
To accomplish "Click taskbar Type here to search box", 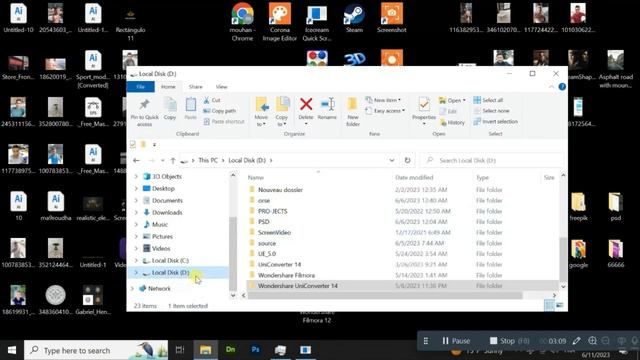I will pos(96,350).
